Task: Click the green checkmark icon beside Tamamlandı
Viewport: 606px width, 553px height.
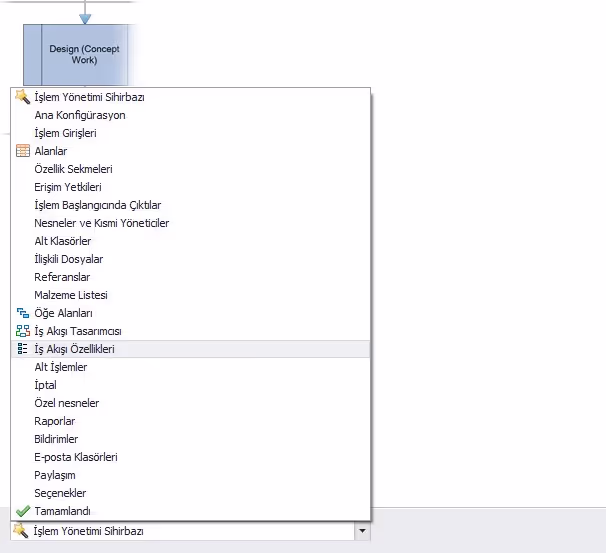Action: (23, 511)
